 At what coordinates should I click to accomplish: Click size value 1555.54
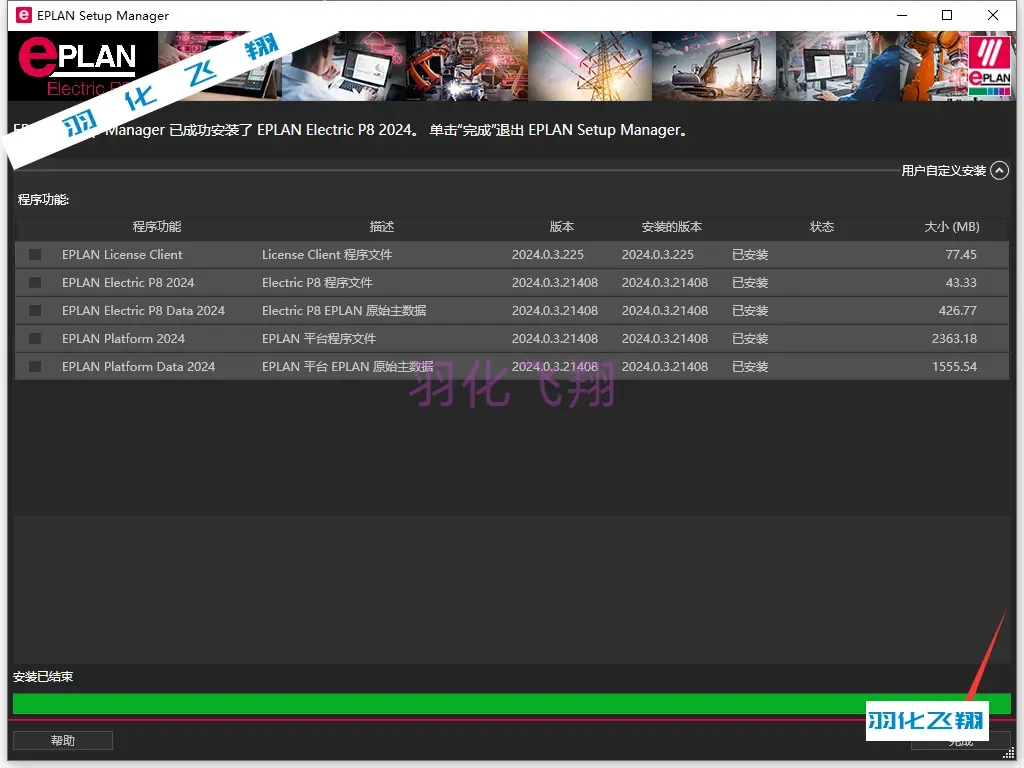[x=954, y=367]
